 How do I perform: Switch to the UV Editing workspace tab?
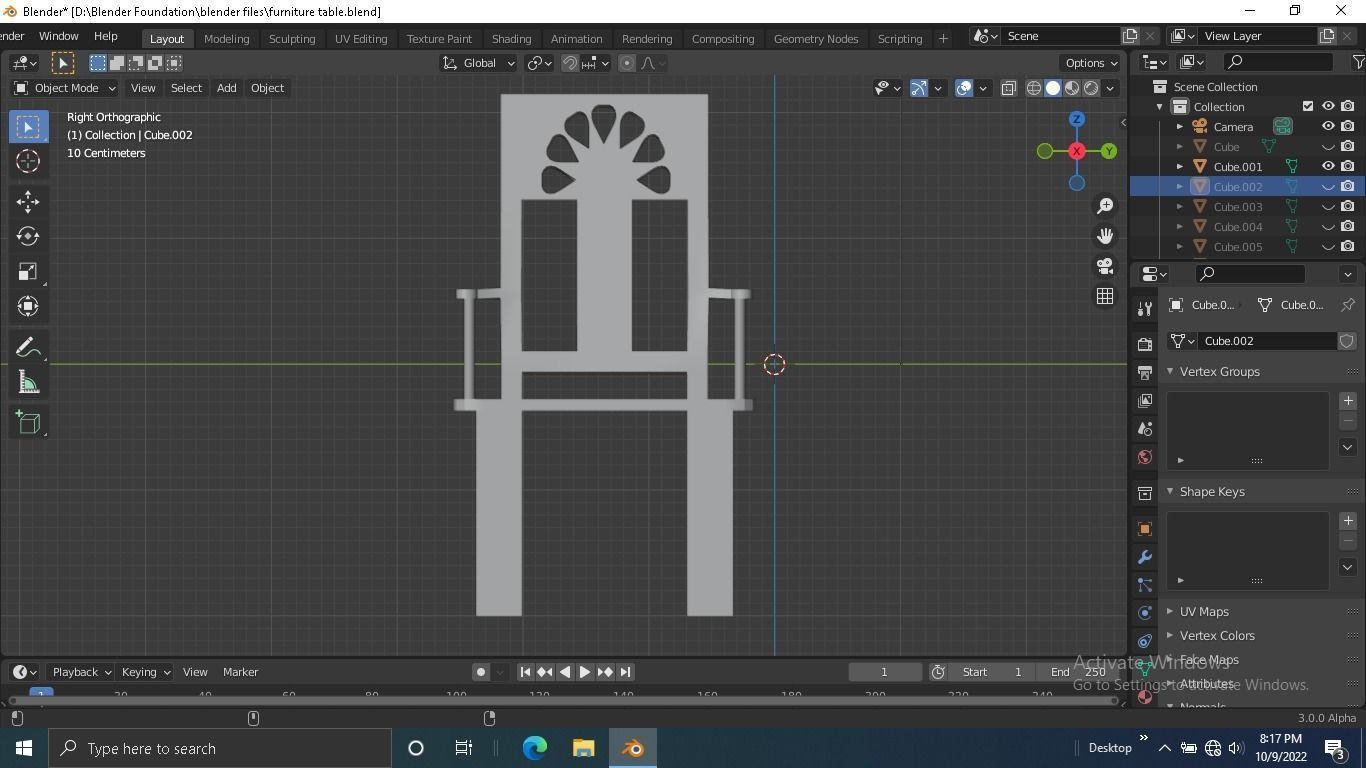coord(361,38)
